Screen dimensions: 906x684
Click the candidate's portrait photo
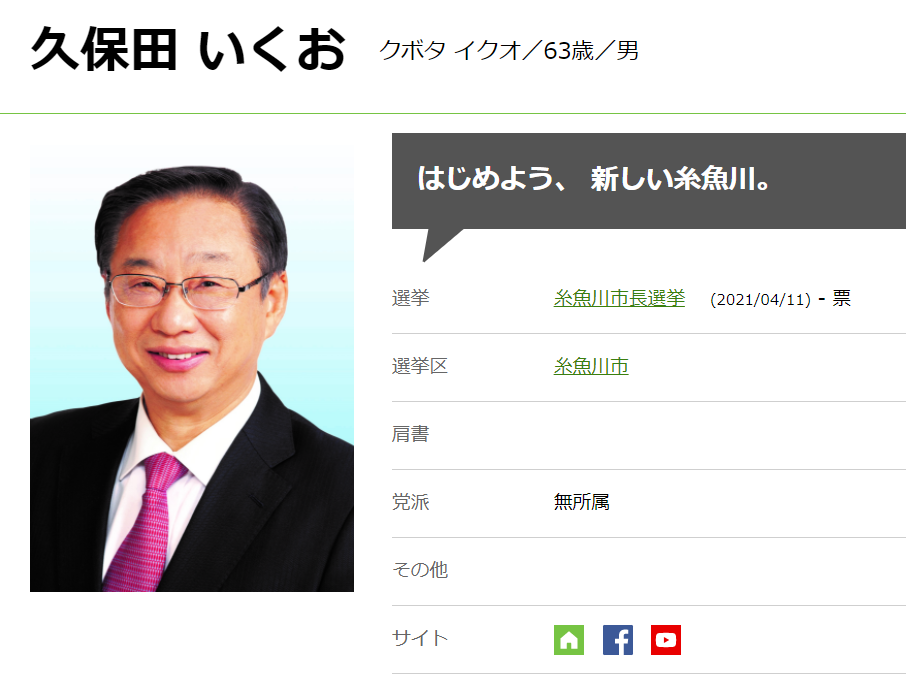pyautogui.click(x=192, y=369)
